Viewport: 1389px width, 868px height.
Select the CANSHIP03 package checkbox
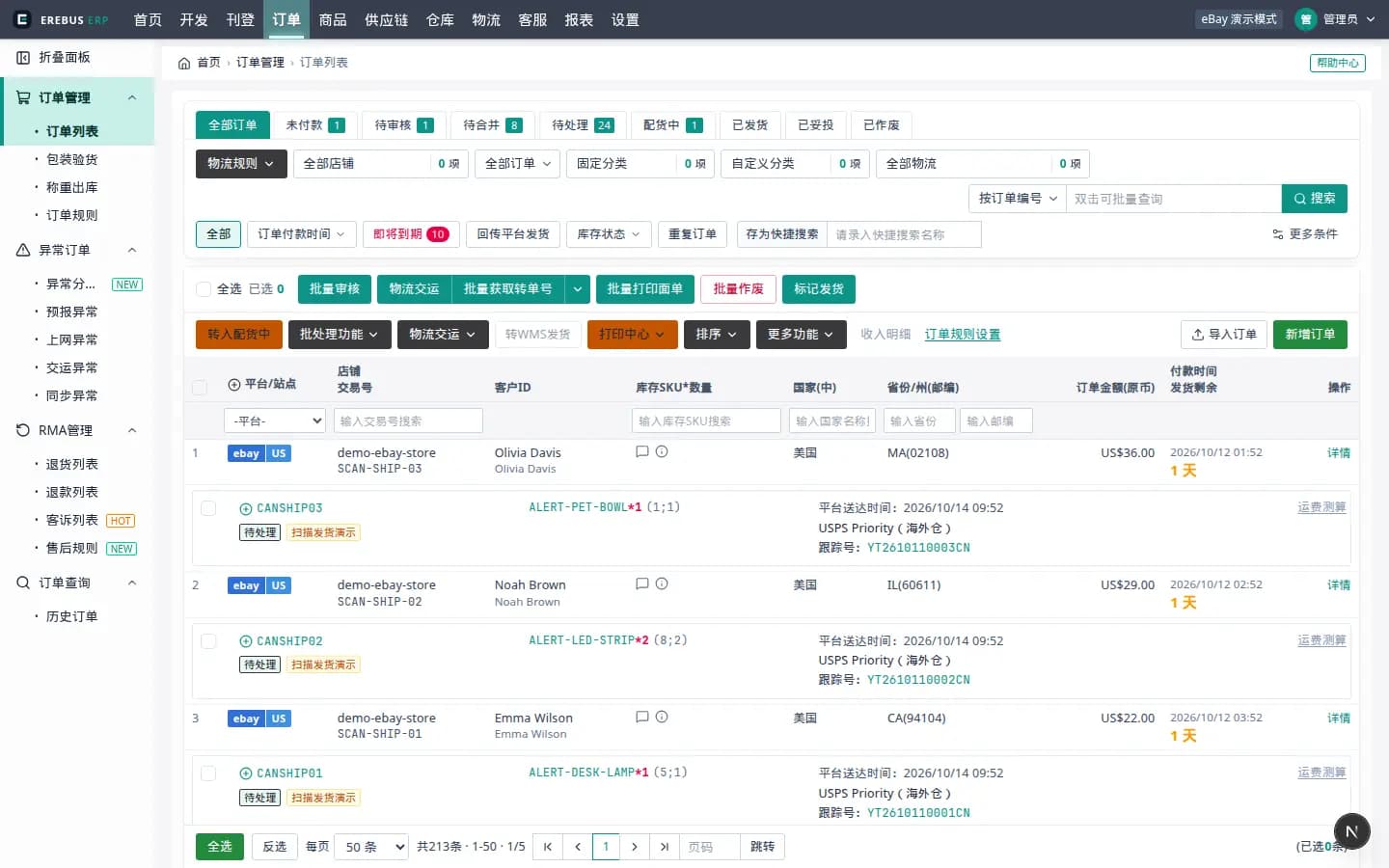coord(208,507)
